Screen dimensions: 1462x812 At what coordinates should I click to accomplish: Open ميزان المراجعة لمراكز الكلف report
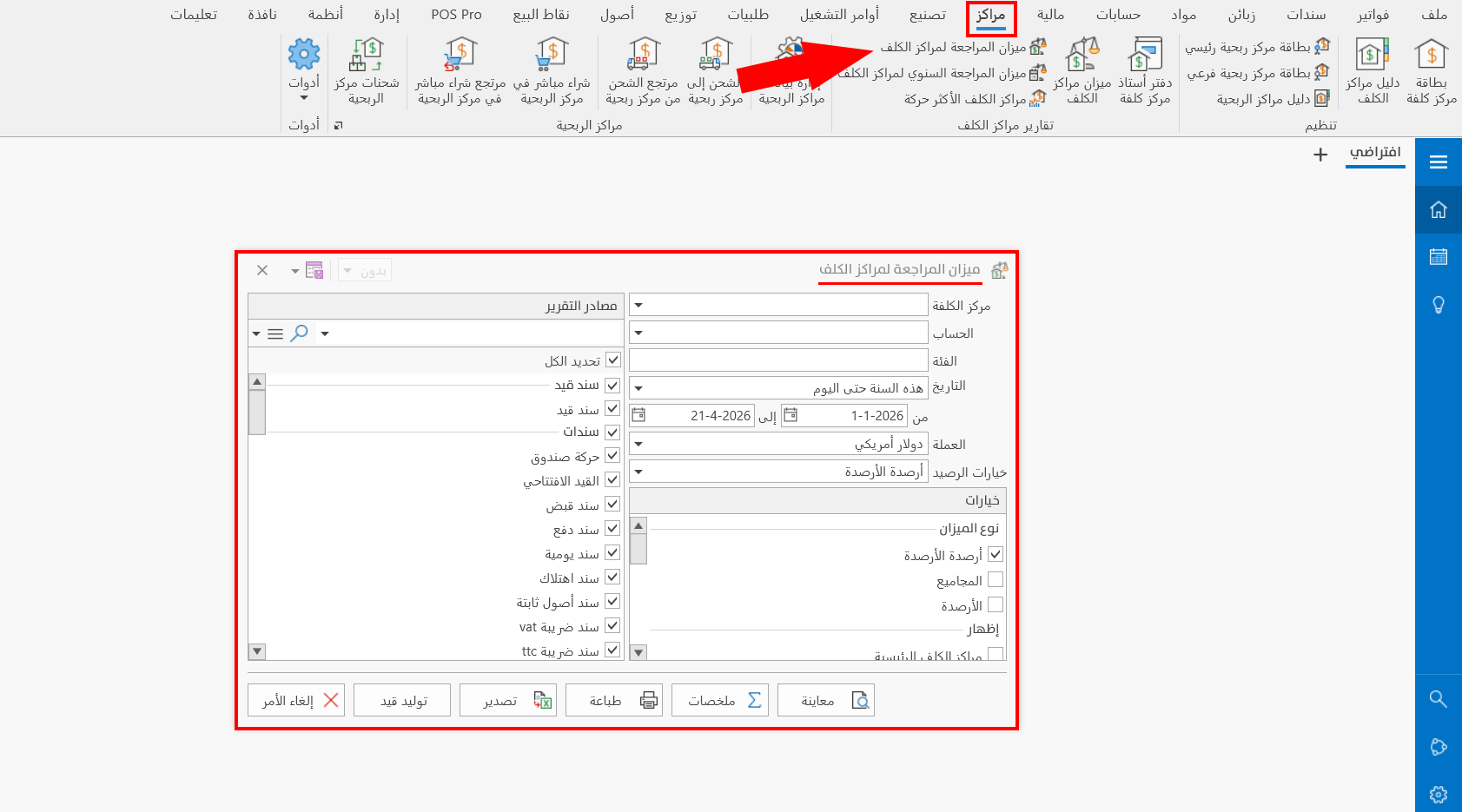tap(963, 47)
